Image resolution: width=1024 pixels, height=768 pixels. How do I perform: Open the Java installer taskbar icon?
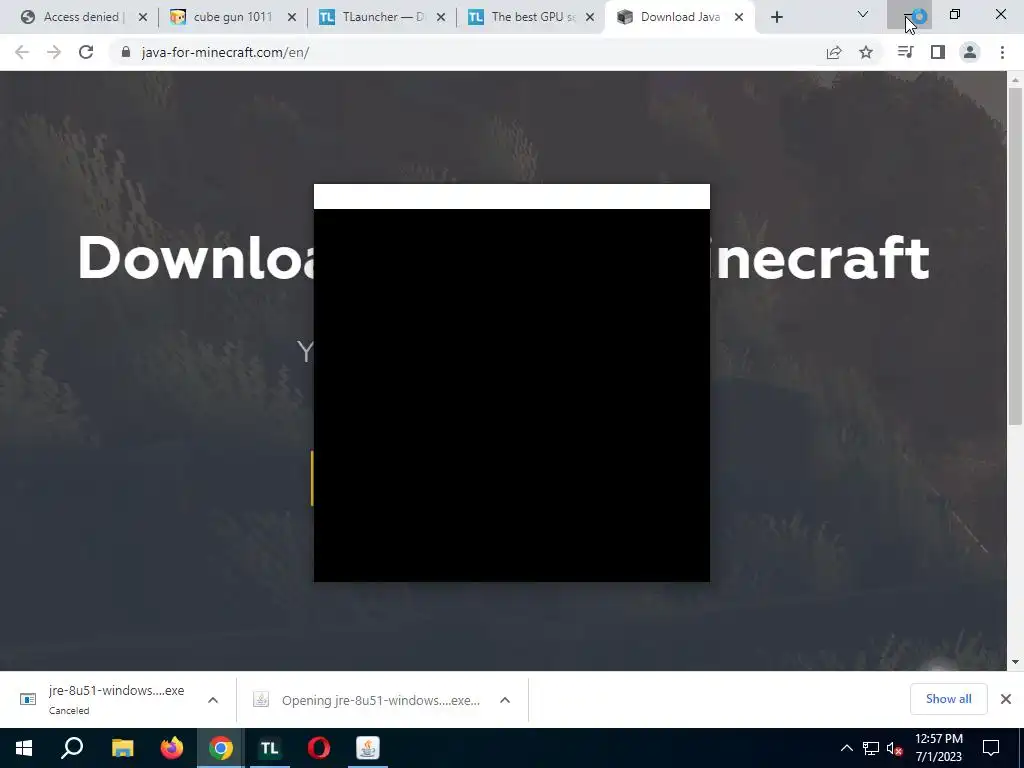[368, 748]
